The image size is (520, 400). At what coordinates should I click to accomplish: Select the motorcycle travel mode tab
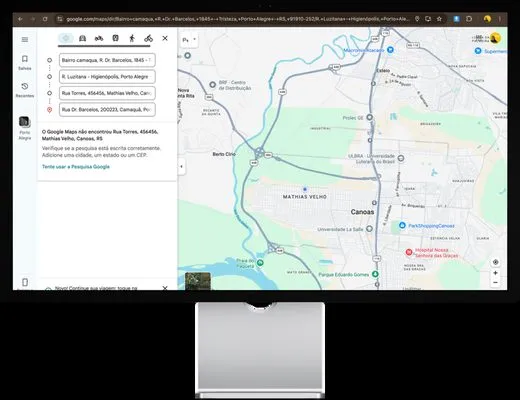99,38
